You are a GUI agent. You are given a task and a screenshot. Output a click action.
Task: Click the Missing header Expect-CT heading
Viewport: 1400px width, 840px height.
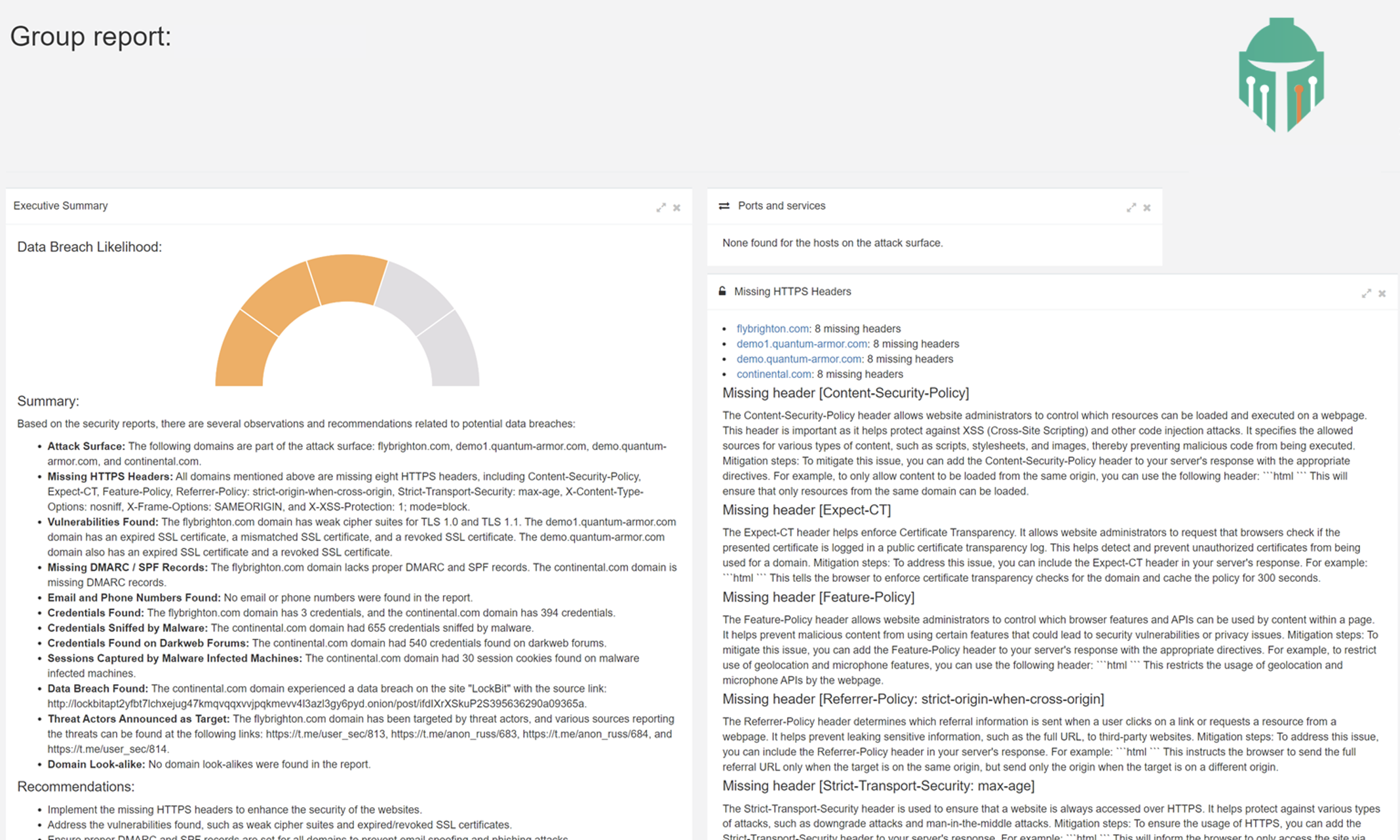pos(806,510)
